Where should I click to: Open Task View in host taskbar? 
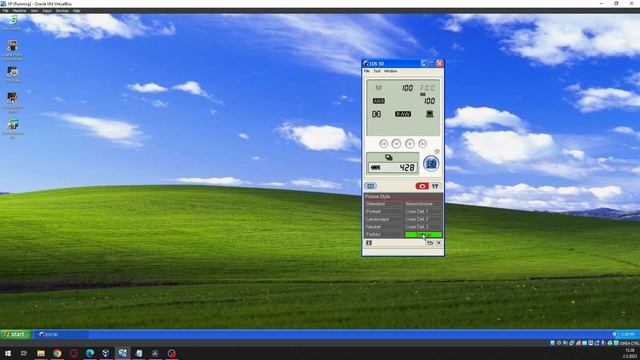tap(24, 353)
